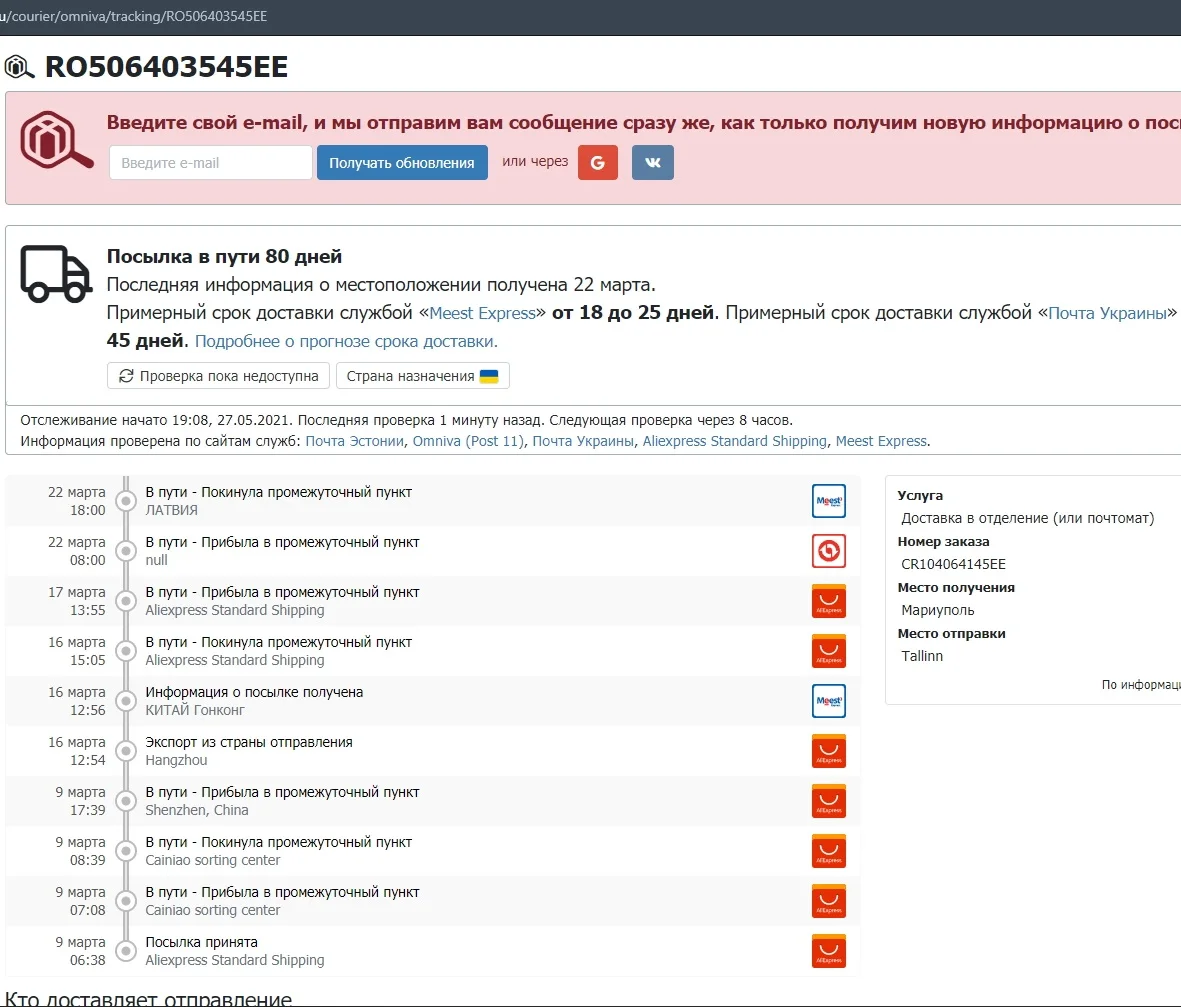The height and width of the screenshot is (1007, 1181).
Task: Click the large parcel magnifier icon in pink banner
Action: (x=56, y=140)
